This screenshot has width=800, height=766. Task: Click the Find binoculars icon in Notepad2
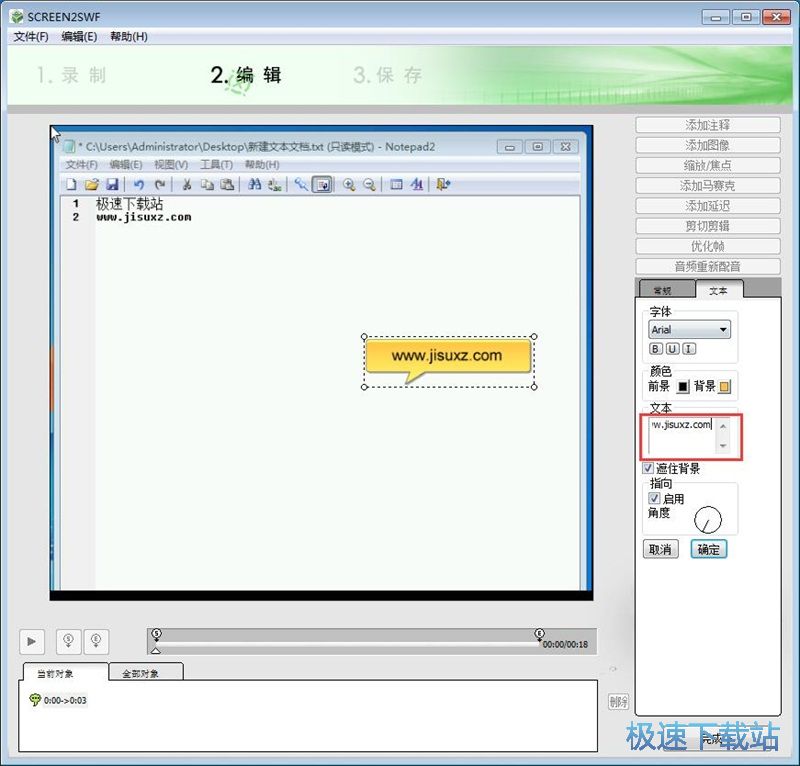pyautogui.click(x=254, y=185)
